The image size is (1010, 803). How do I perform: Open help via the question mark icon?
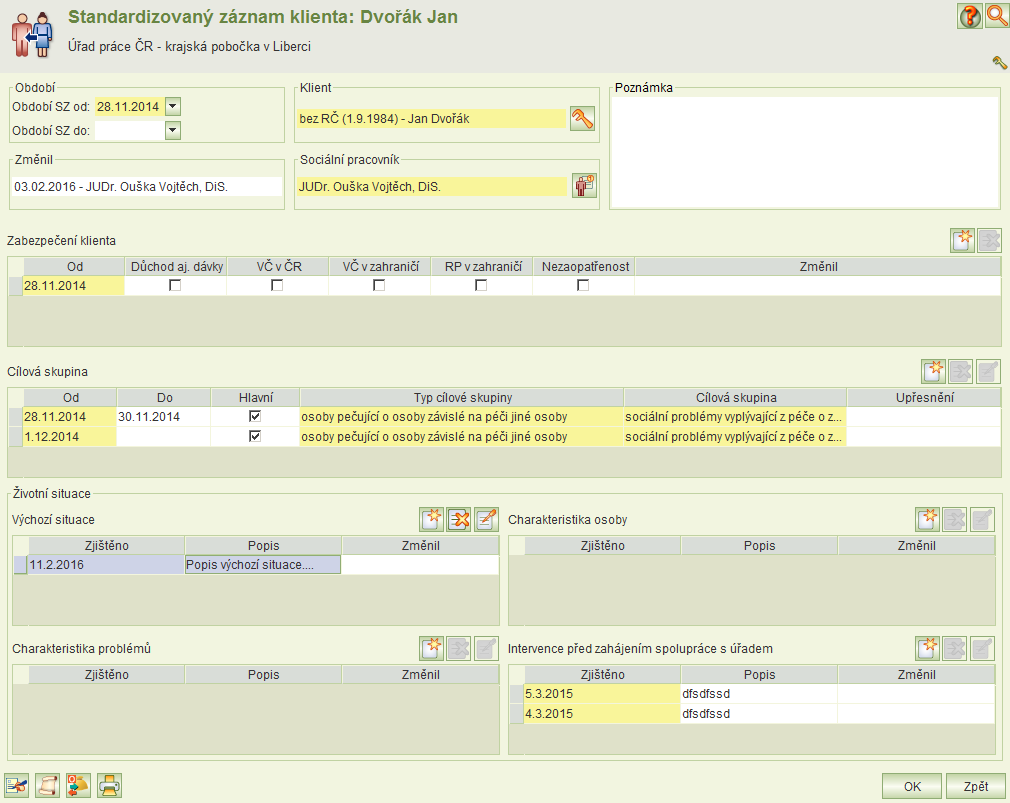tap(969, 16)
